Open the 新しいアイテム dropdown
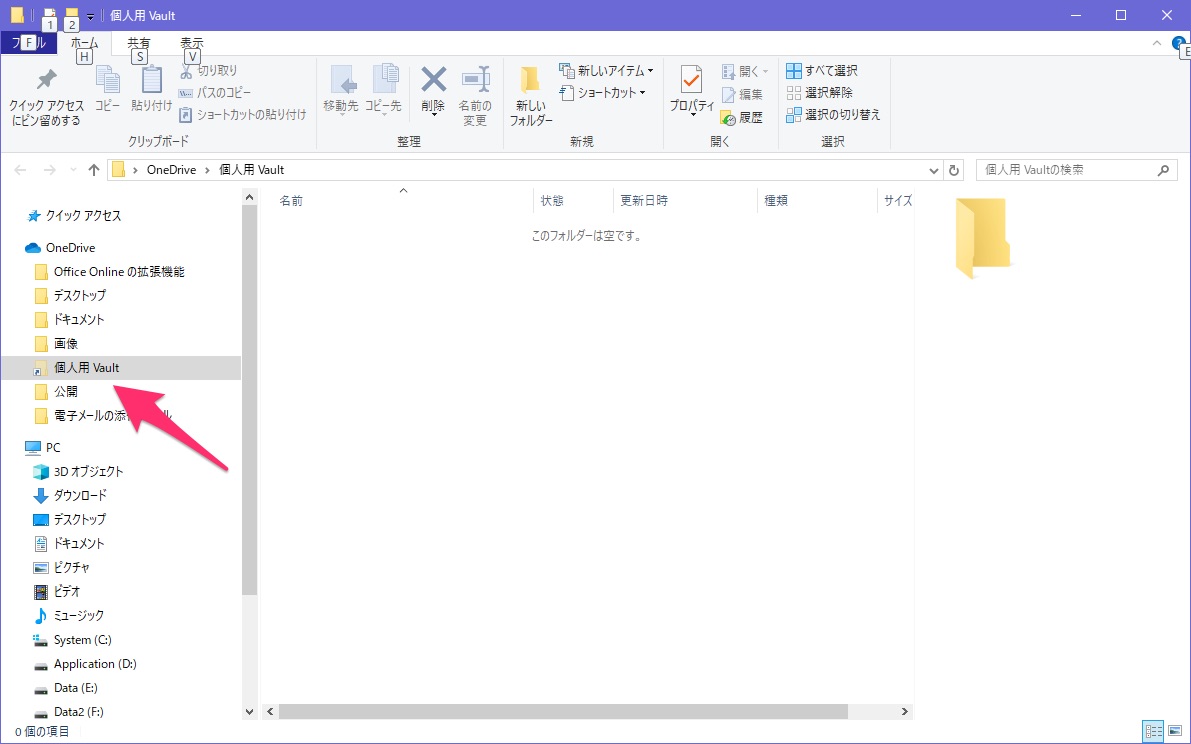The height and width of the screenshot is (744, 1191). [606, 71]
